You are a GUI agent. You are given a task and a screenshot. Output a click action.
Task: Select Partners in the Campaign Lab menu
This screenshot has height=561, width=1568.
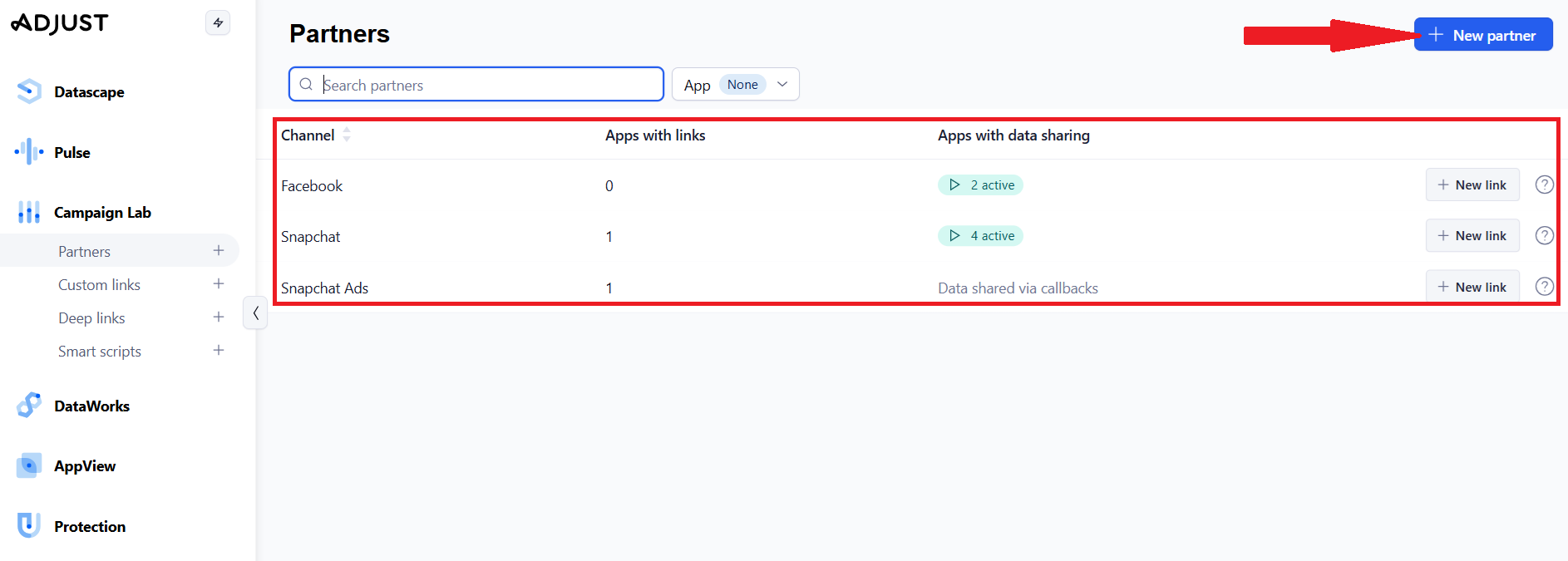[84, 252]
